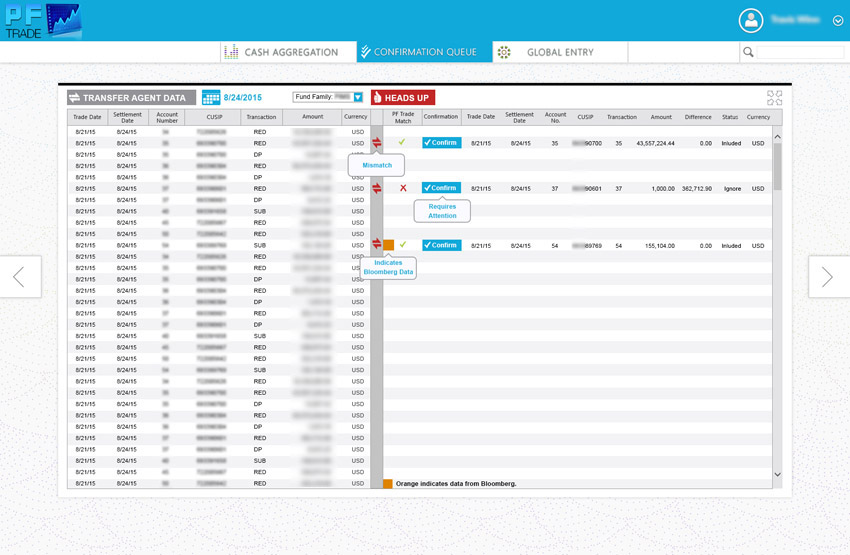Image resolution: width=850 pixels, height=555 pixels.
Task: Click the PF Trade logo
Action: point(43,21)
